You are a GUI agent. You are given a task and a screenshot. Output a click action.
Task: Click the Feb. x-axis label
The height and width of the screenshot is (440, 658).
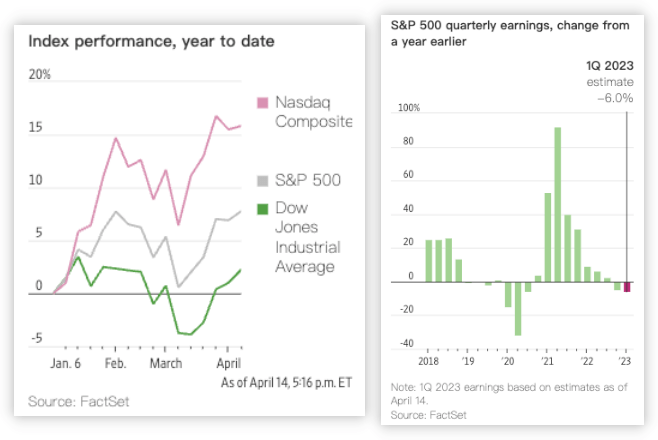click(115, 363)
